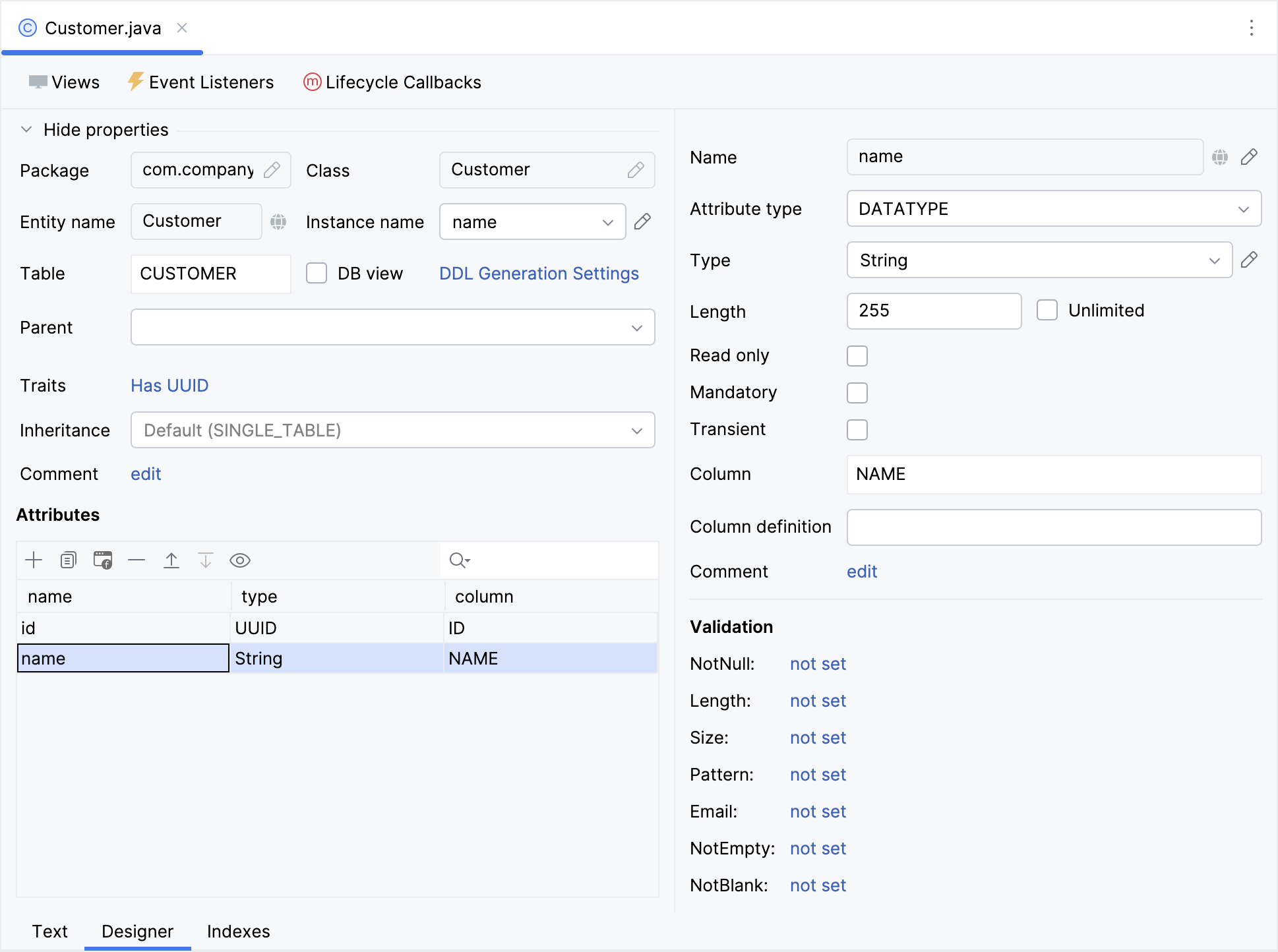
Task: Collapse the Hide properties section
Action: point(26,129)
